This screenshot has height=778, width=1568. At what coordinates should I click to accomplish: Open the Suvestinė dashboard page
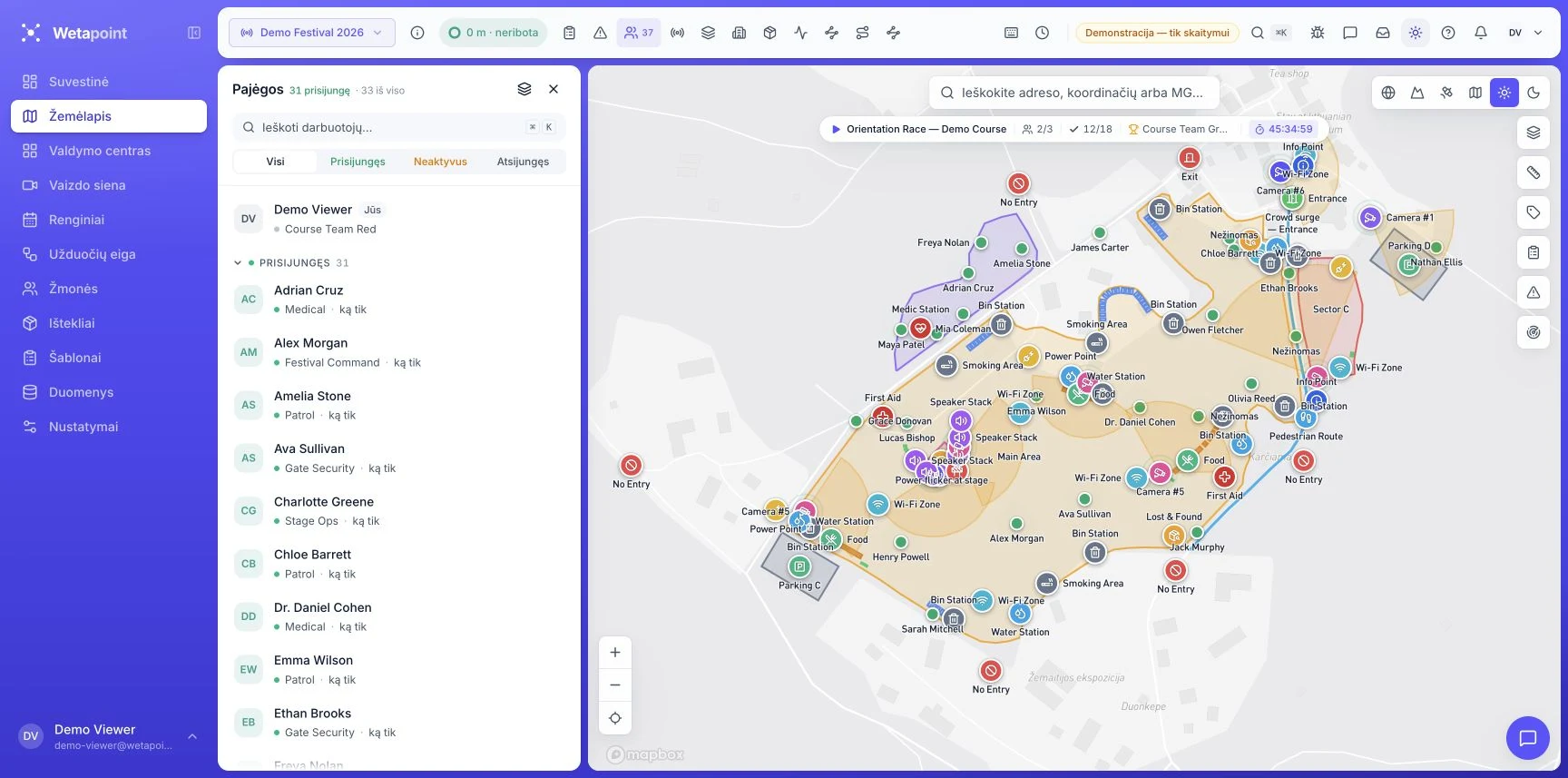pos(109,82)
